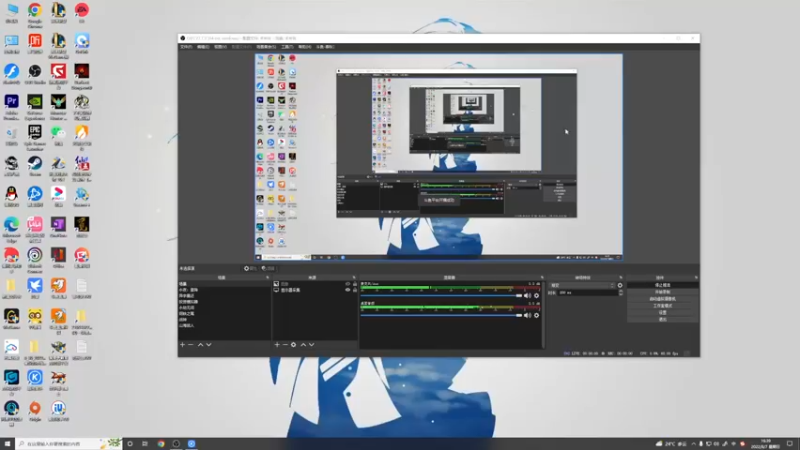
Task: Open settings gear for second audio track
Action: click(536, 315)
